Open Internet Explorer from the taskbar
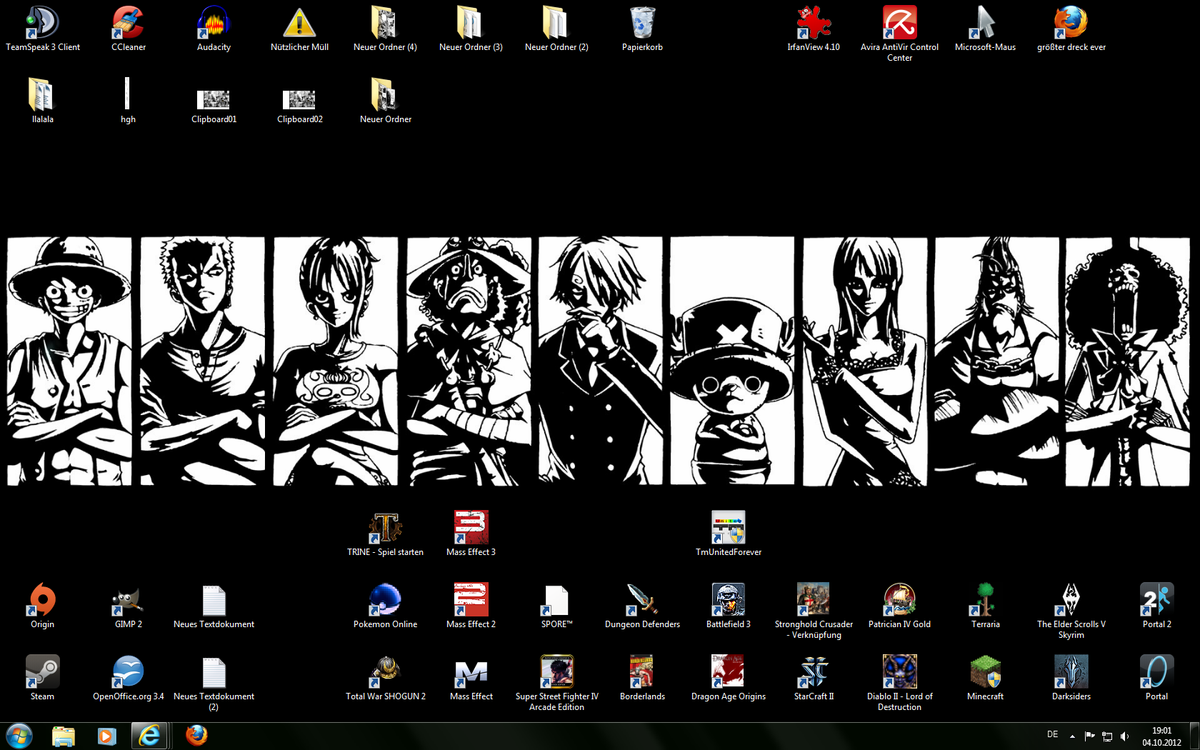 [151, 735]
